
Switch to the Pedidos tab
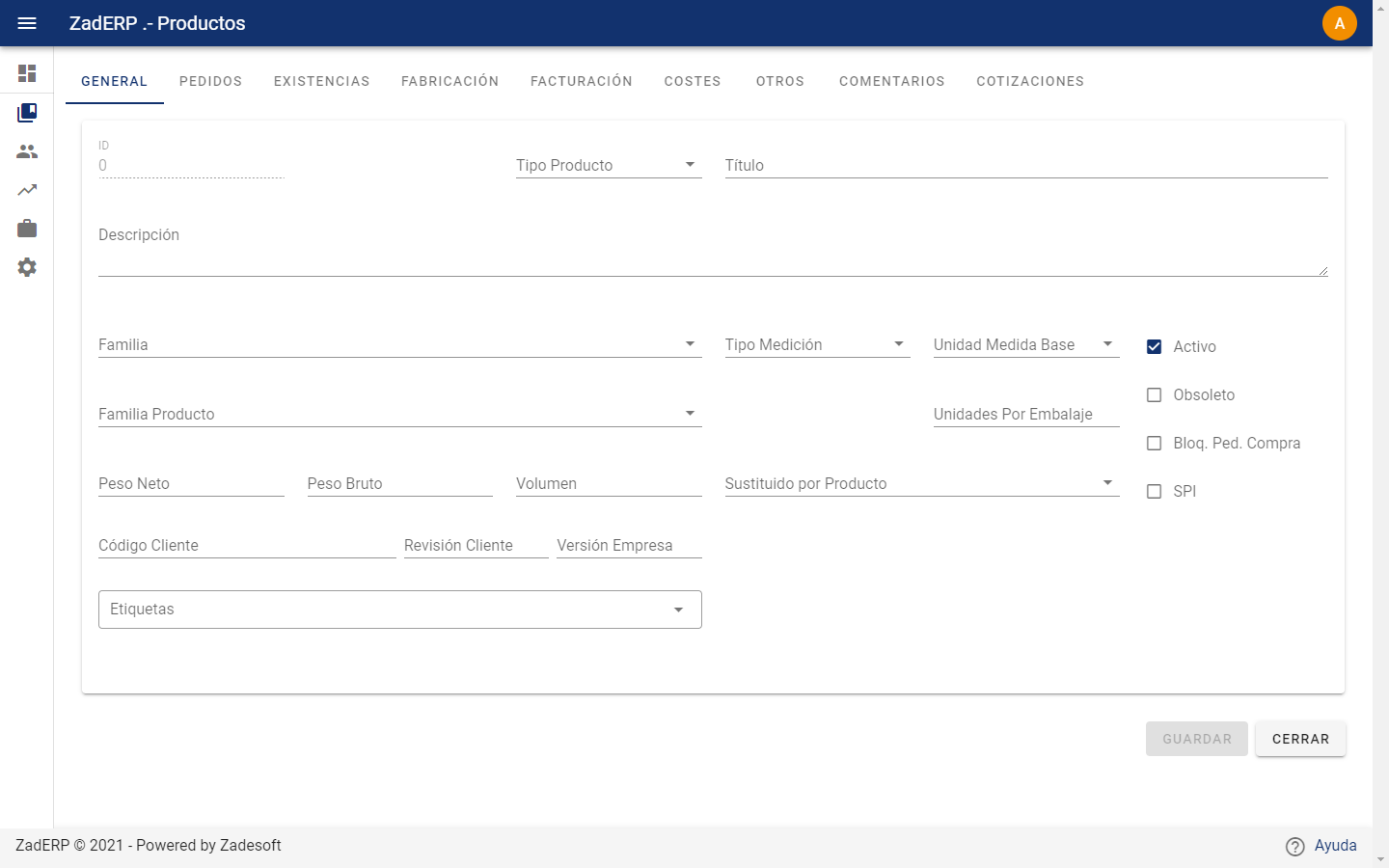click(211, 81)
